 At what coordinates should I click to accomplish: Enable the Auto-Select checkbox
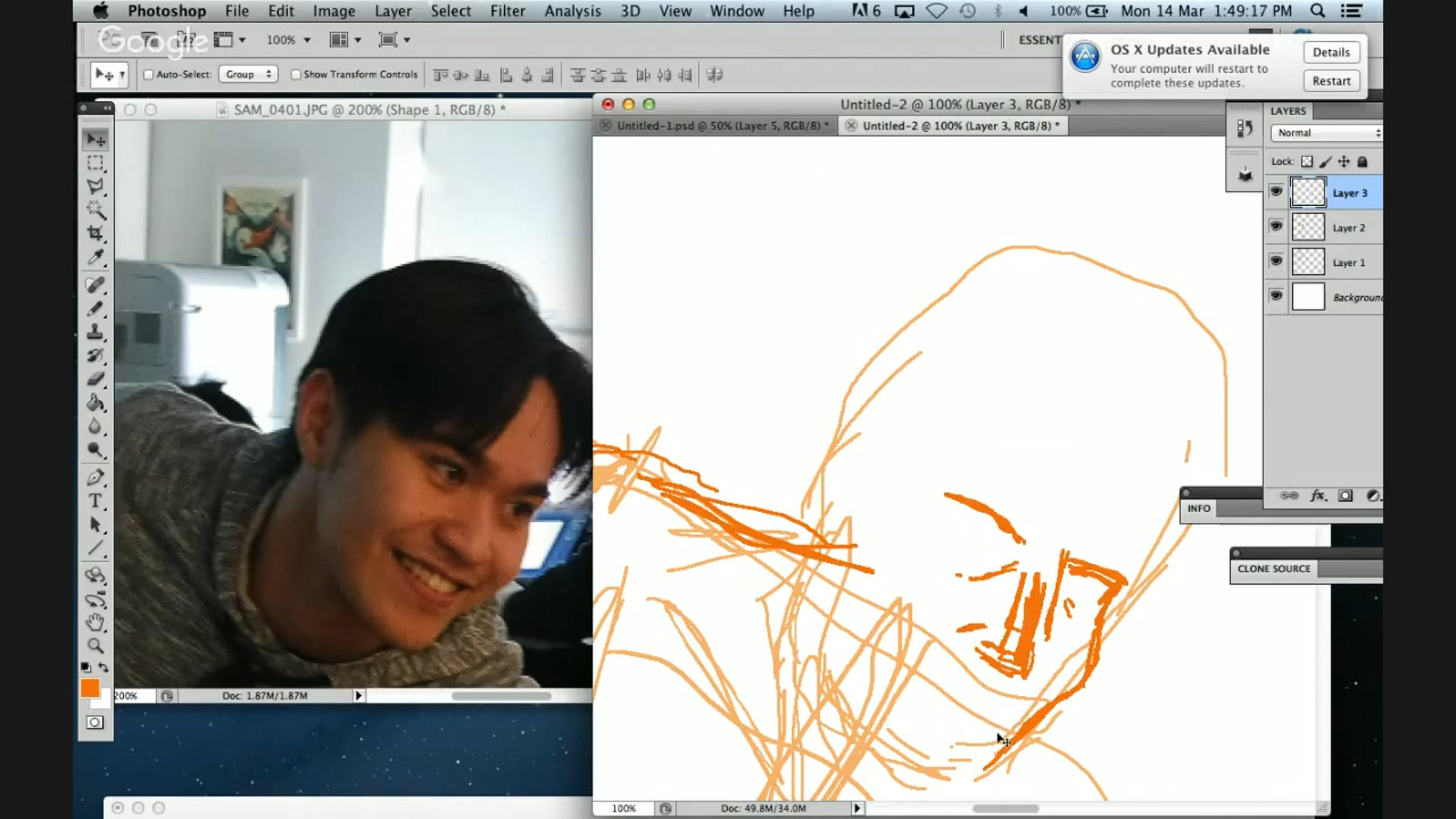(x=149, y=75)
